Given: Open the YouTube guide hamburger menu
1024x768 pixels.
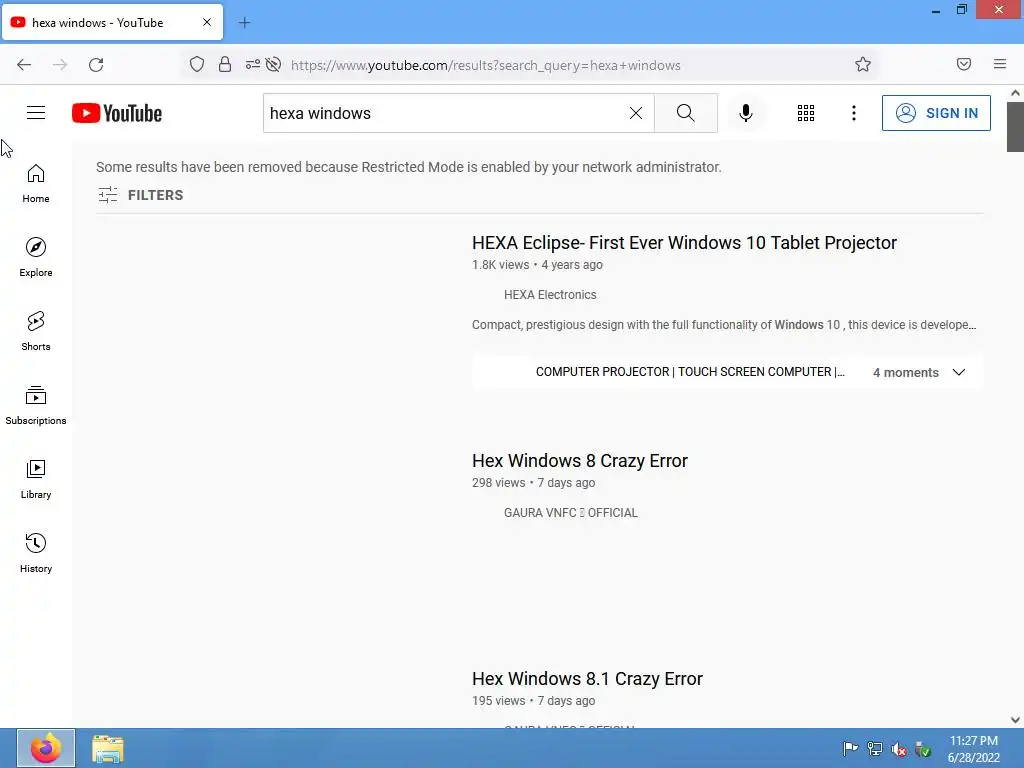Looking at the screenshot, I should click(x=36, y=113).
